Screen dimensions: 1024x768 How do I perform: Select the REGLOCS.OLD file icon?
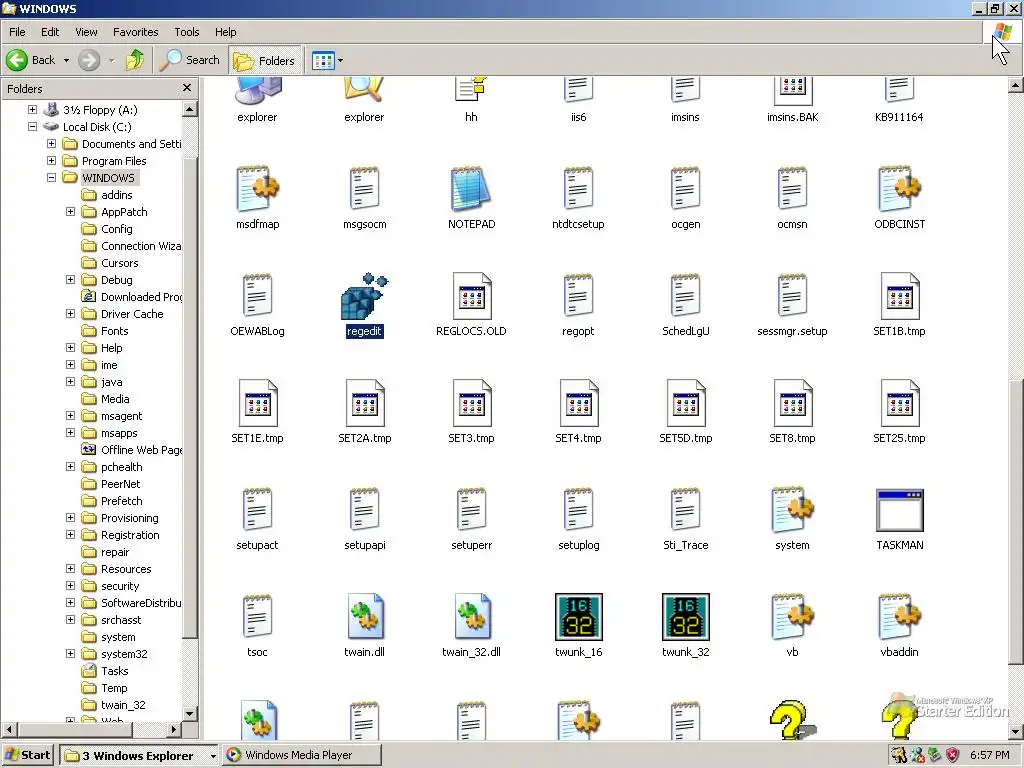pyautogui.click(x=472, y=296)
